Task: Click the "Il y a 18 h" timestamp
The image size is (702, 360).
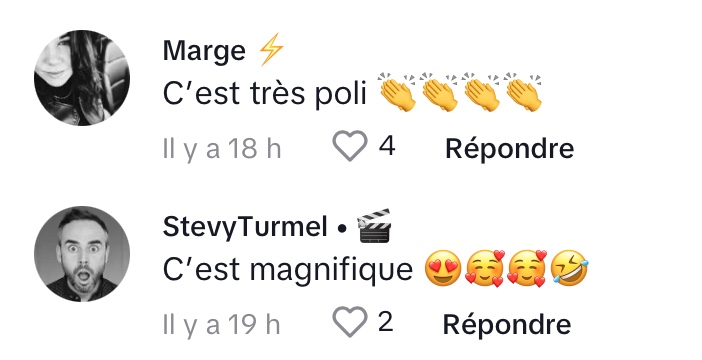Action: pos(222,148)
